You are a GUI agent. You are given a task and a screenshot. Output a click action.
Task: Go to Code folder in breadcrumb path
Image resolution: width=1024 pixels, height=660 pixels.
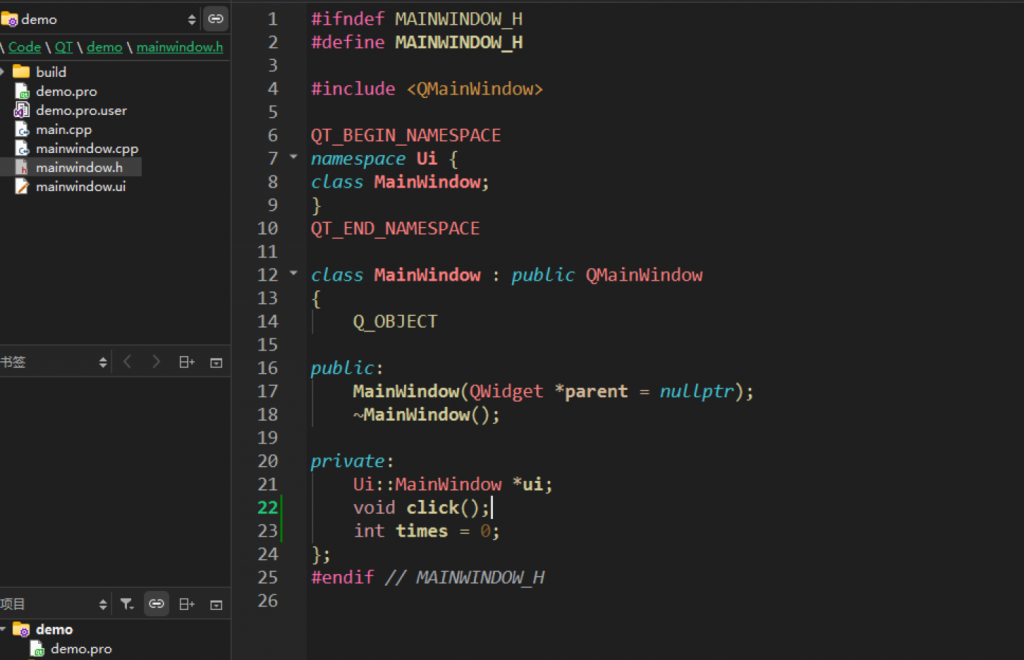[x=25, y=47]
